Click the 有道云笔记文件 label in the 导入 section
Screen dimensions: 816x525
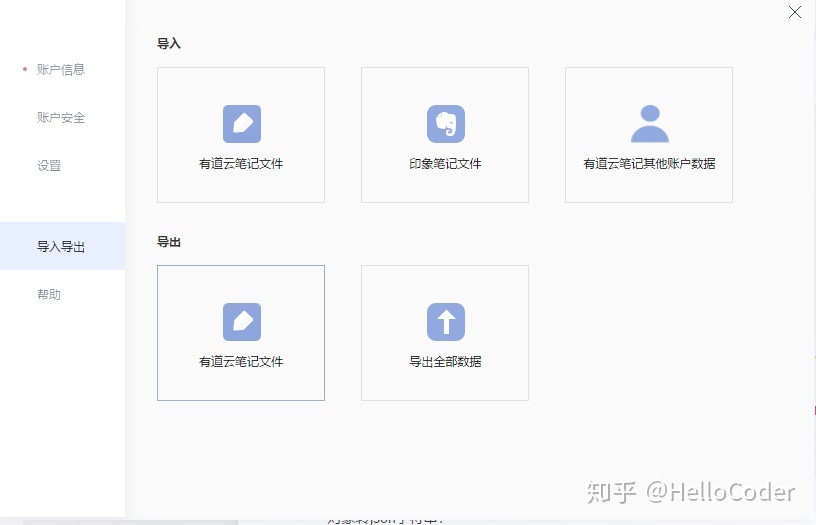(241, 164)
